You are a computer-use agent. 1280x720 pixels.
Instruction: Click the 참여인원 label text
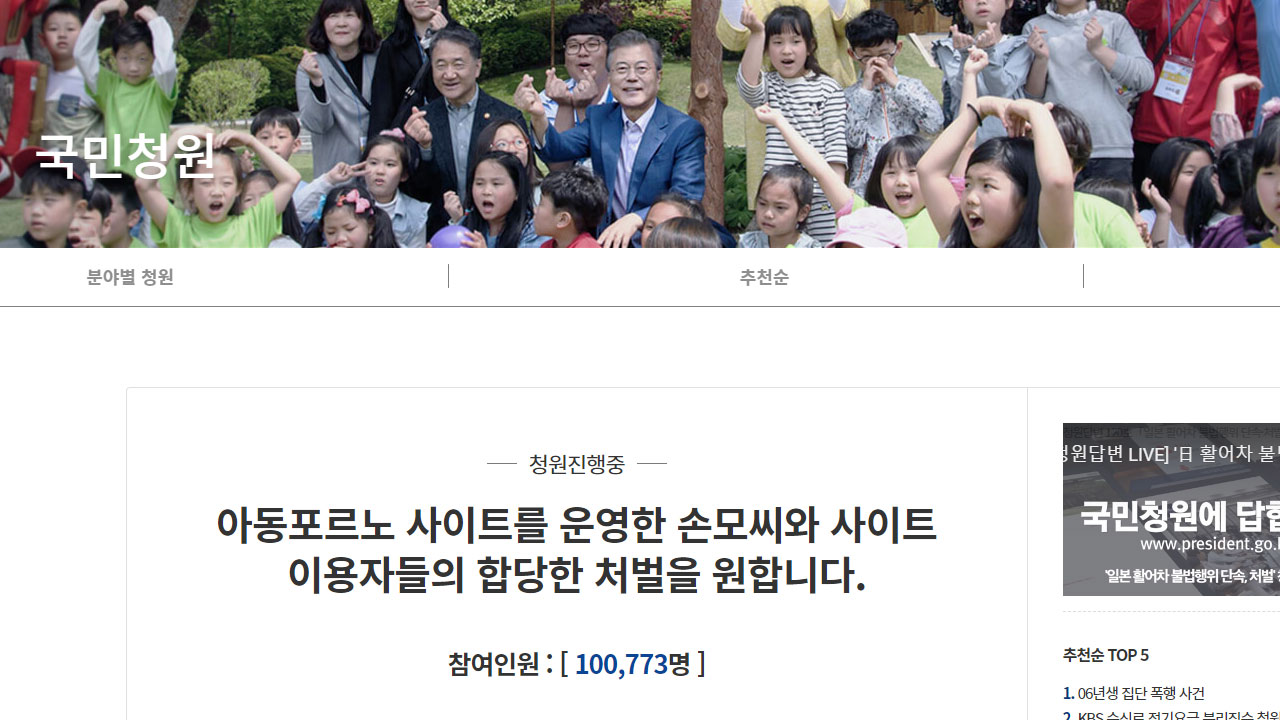[493, 663]
